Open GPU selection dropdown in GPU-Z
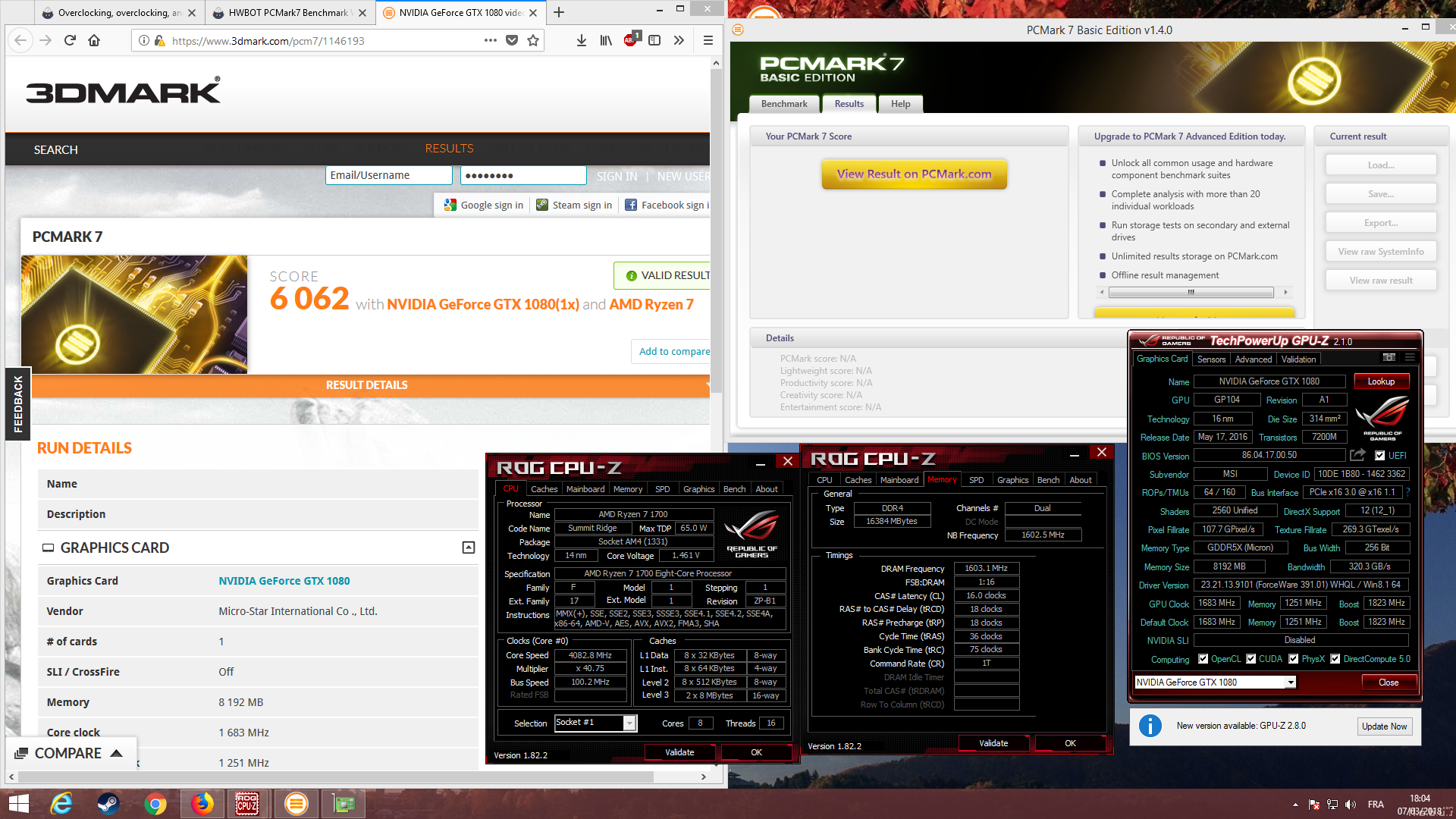 [1290, 682]
